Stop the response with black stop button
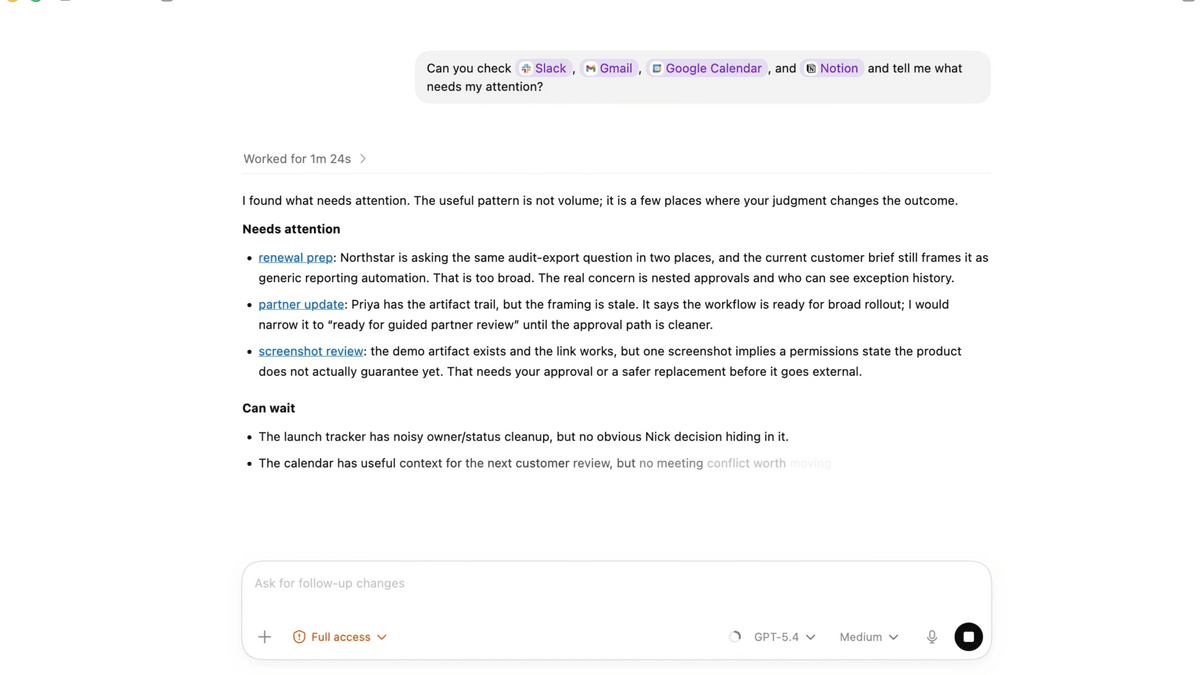Image resolution: width=1200 pixels, height=675 pixels. click(x=968, y=637)
